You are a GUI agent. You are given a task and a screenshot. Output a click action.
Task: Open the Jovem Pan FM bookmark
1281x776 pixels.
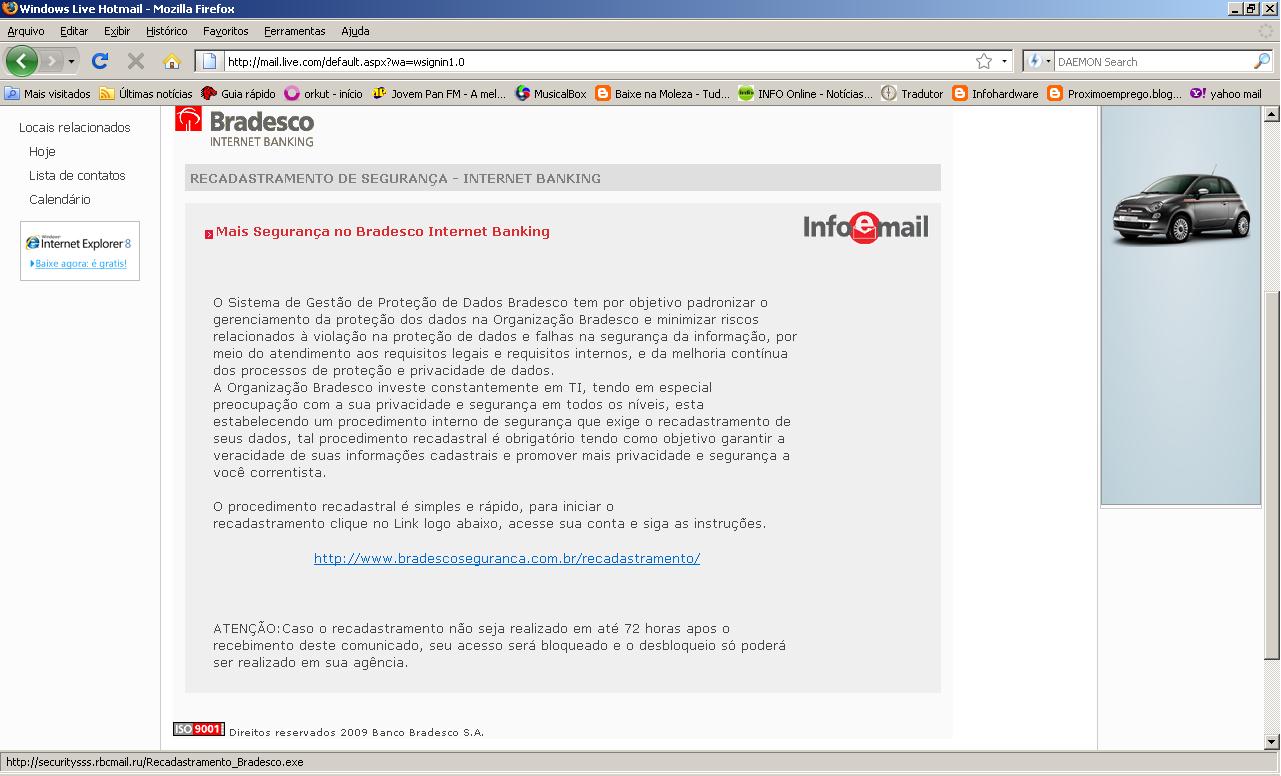click(x=439, y=94)
